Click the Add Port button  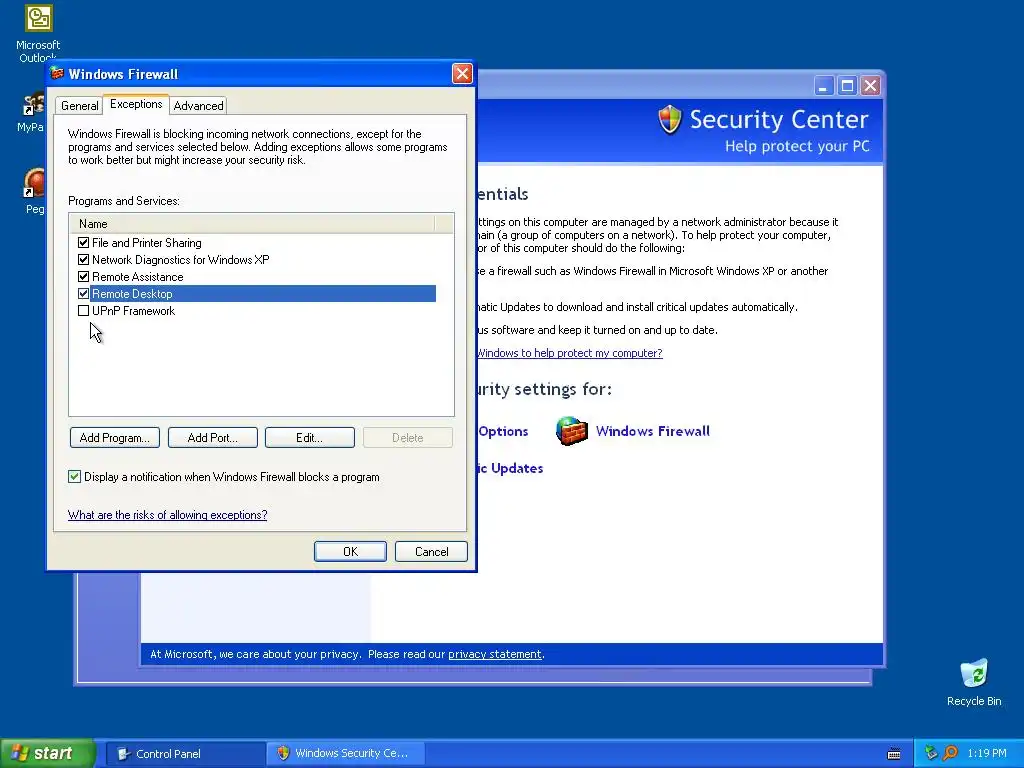[x=213, y=438]
